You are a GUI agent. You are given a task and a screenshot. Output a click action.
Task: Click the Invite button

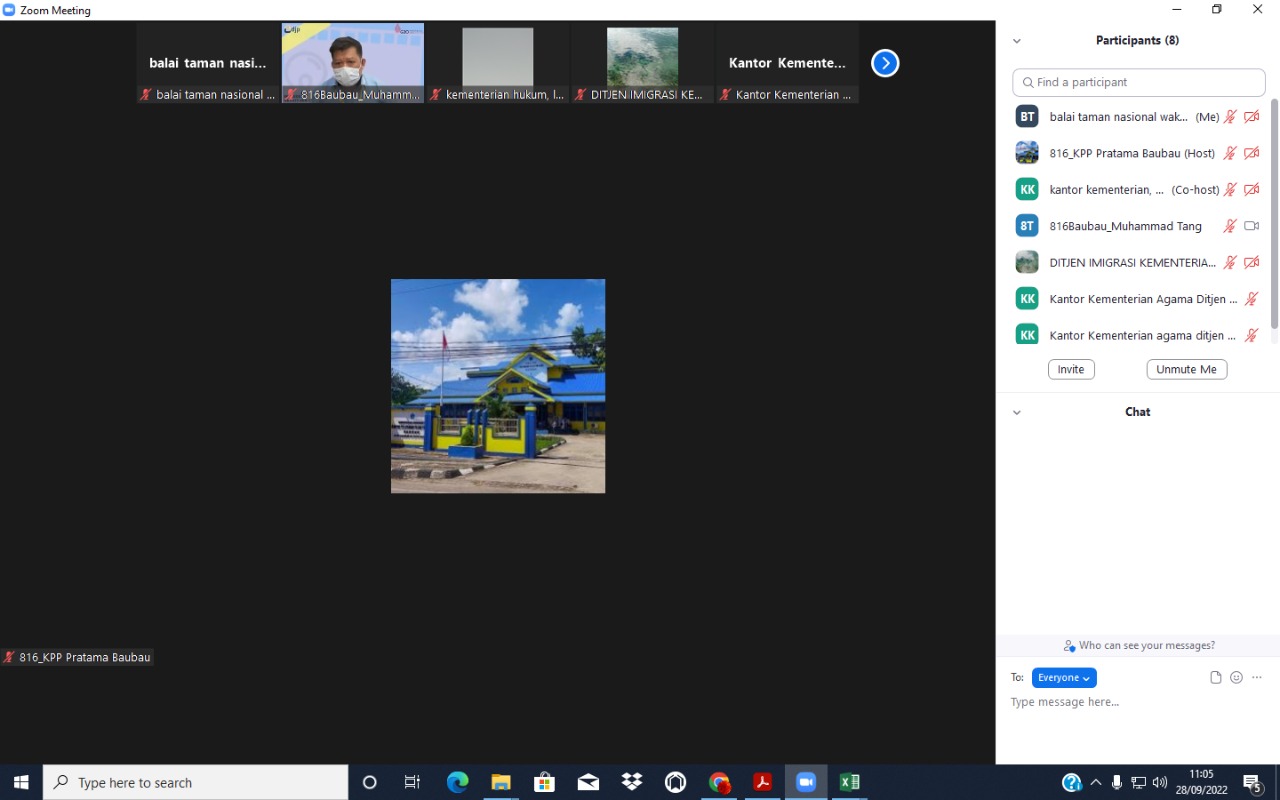click(1071, 369)
